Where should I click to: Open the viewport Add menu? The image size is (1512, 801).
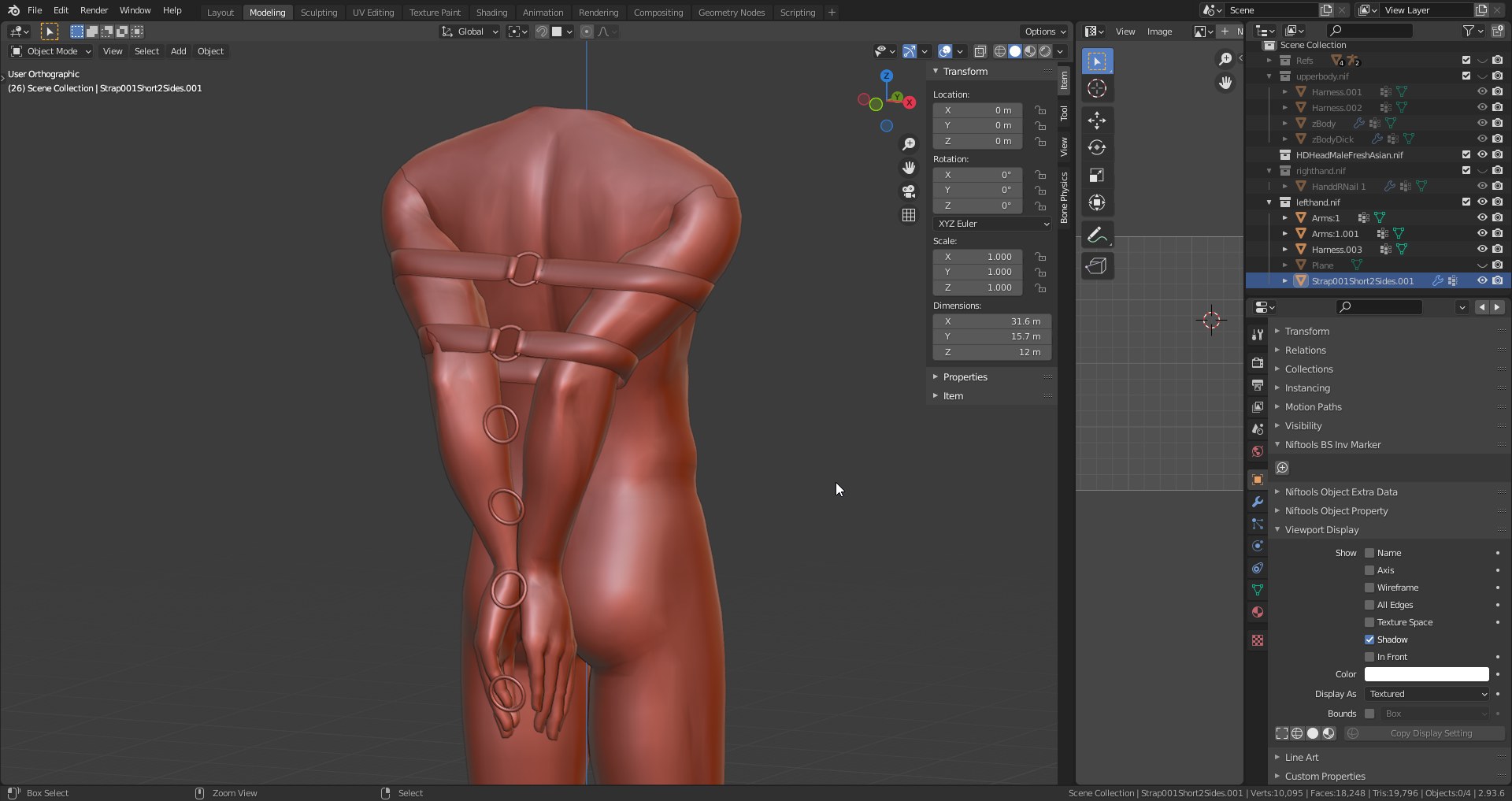(x=179, y=51)
